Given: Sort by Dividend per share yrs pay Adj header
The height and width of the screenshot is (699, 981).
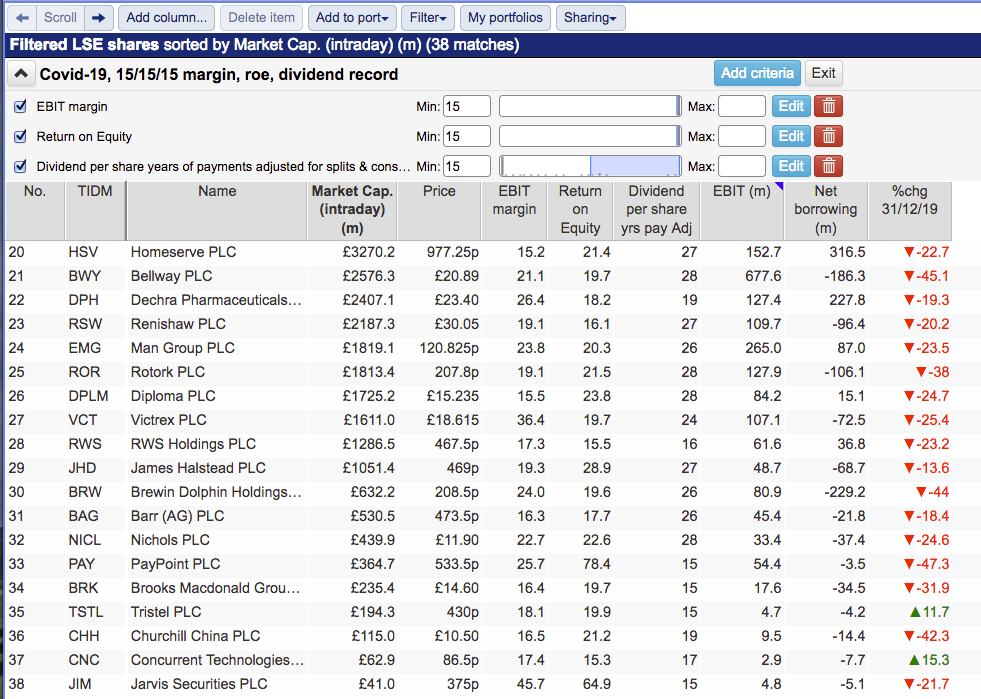Looking at the screenshot, I should [656, 210].
